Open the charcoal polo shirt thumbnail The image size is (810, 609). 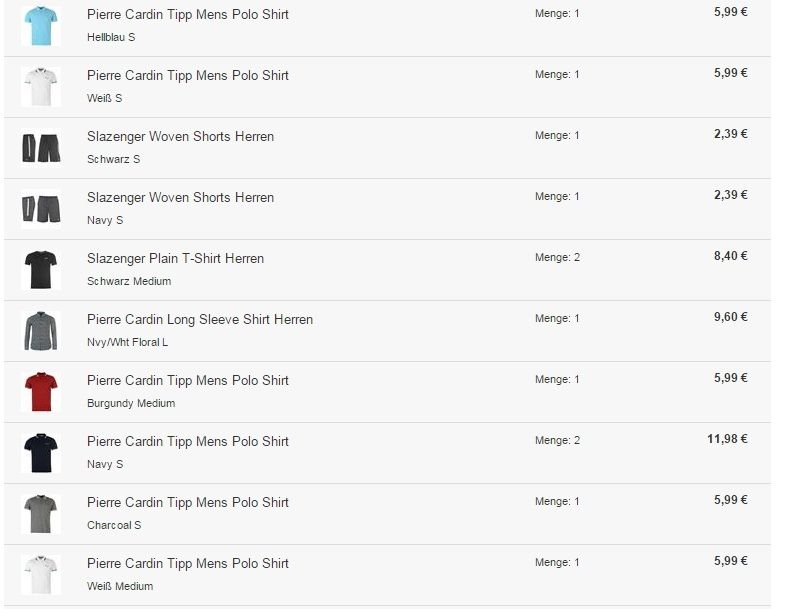(x=41, y=514)
